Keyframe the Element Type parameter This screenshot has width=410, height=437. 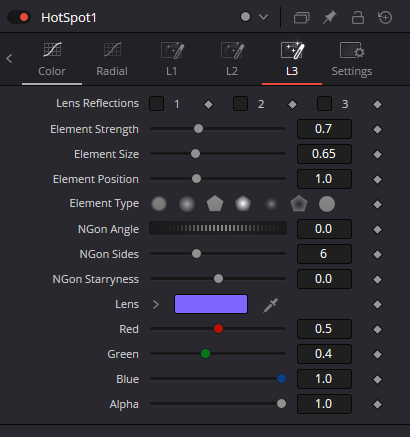tap(377, 204)
